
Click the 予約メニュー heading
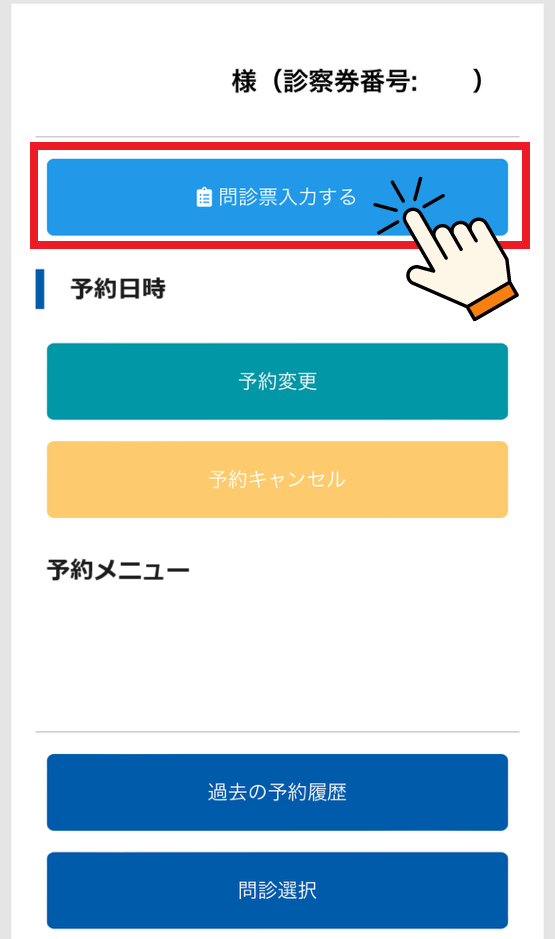click(118, 570)
